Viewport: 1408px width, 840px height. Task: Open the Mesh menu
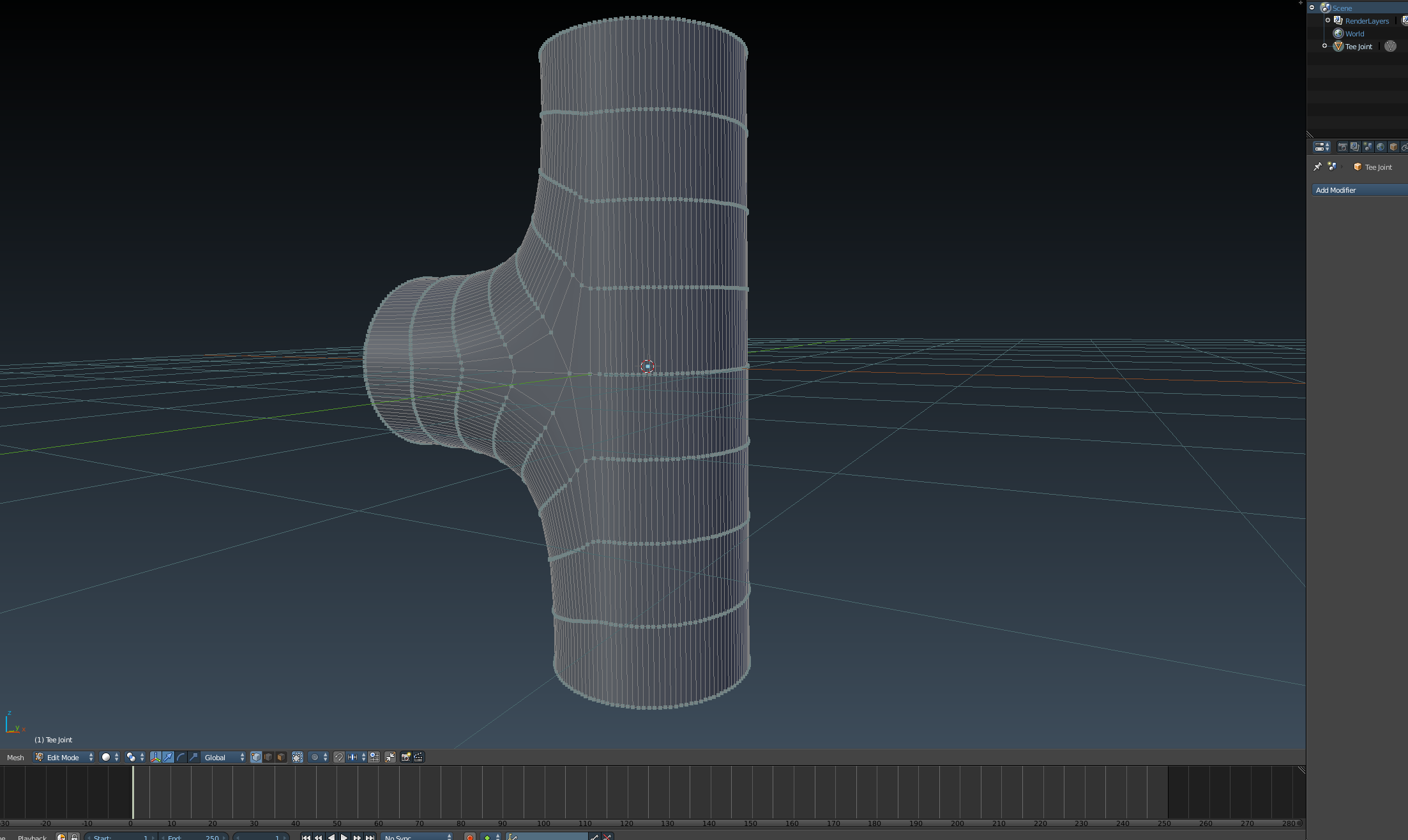[15, 757]
